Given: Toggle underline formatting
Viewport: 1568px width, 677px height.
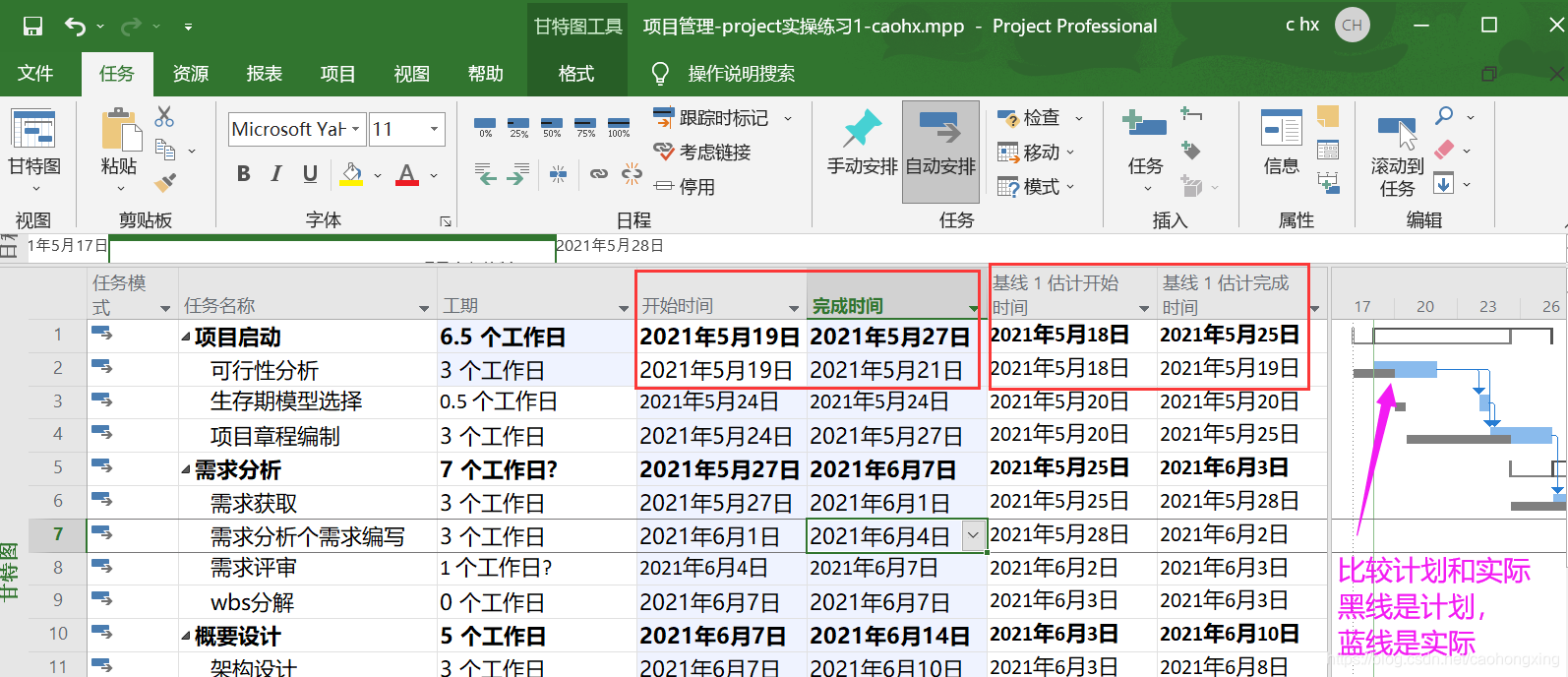Looking at the screenshot, I should click(x=310, y=174).
